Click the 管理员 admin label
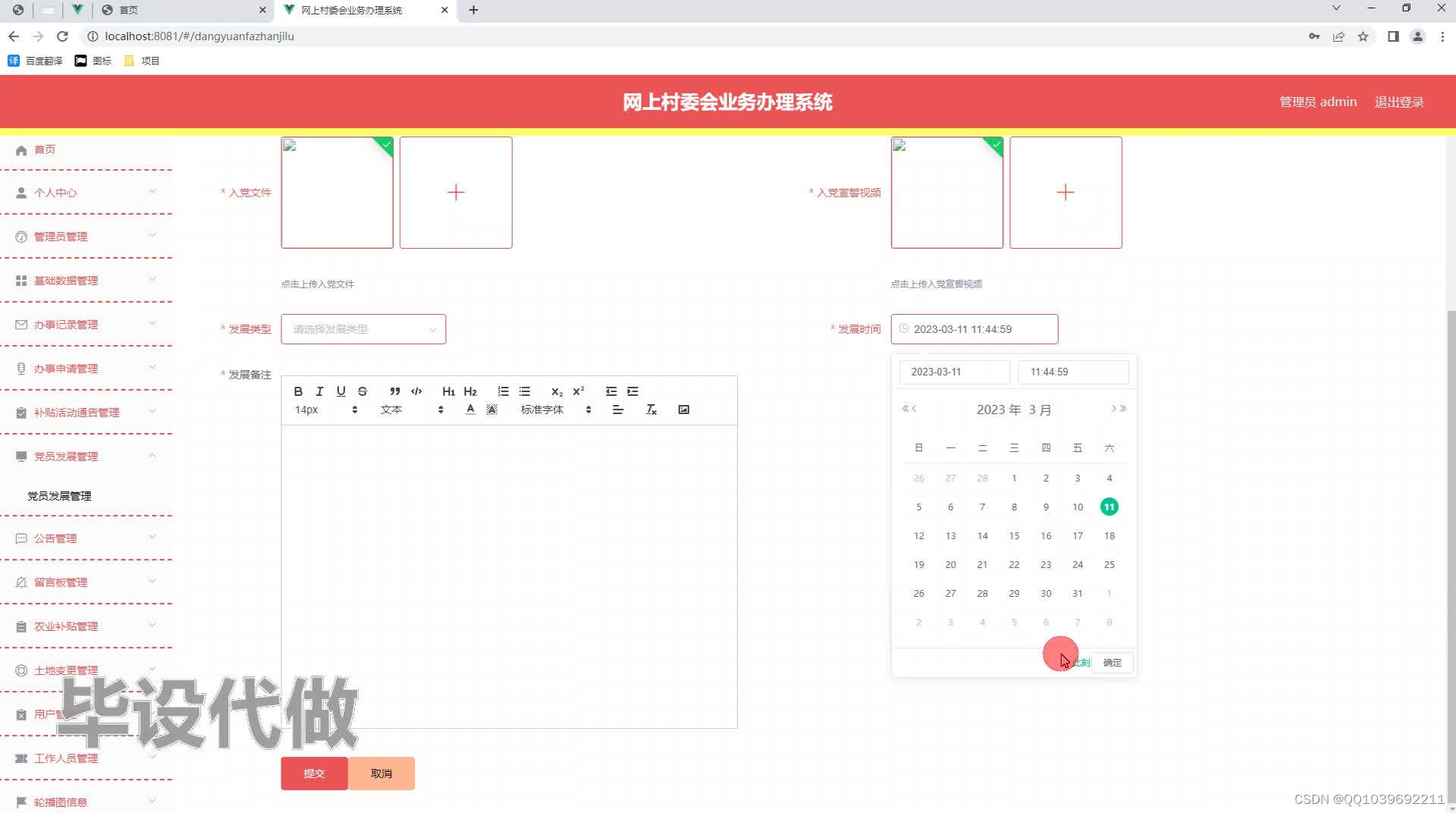The width and height of the screenshot is (1456, 813). 1318,102
